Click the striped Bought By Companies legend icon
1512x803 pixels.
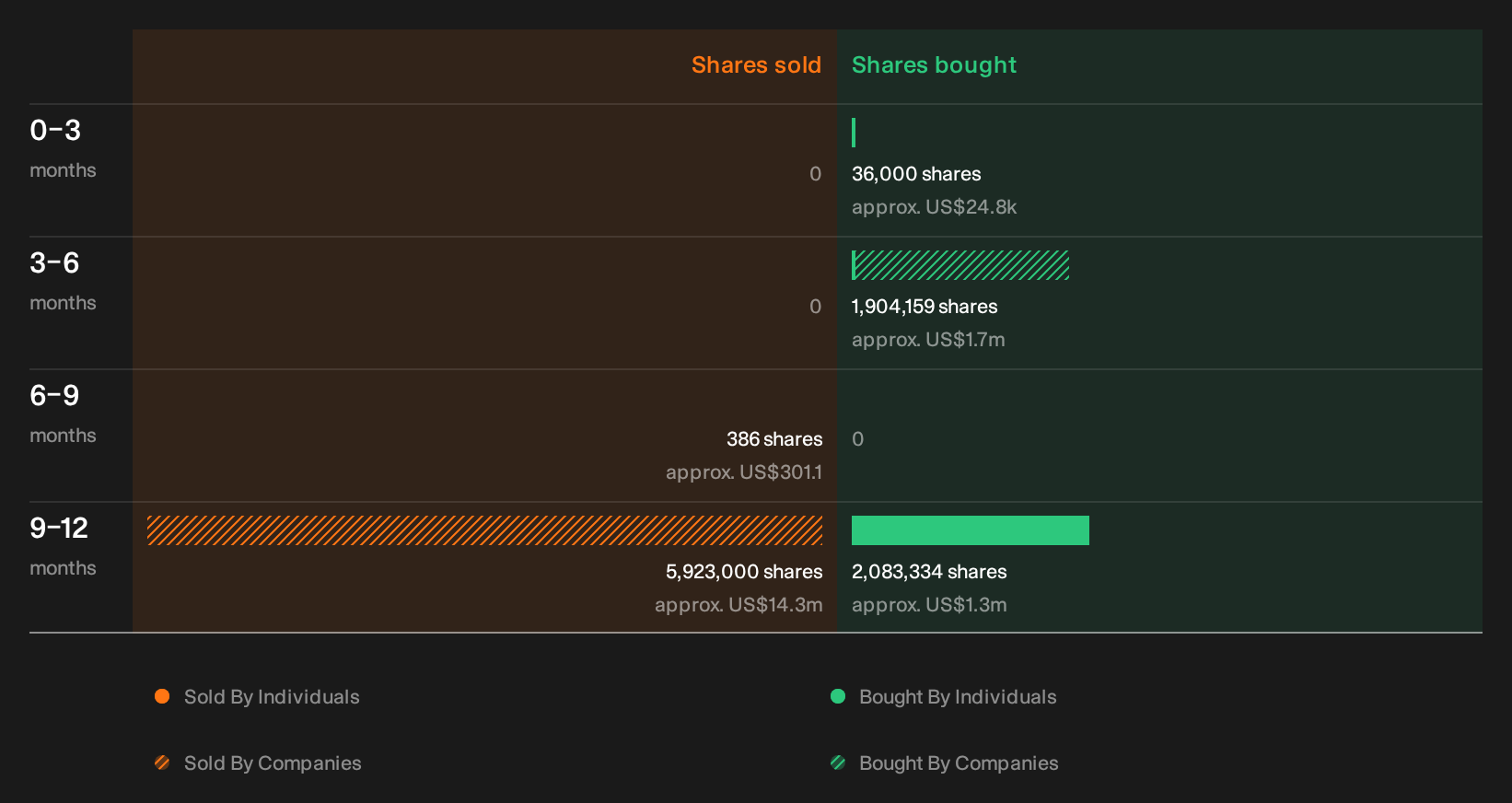point(838,762)
